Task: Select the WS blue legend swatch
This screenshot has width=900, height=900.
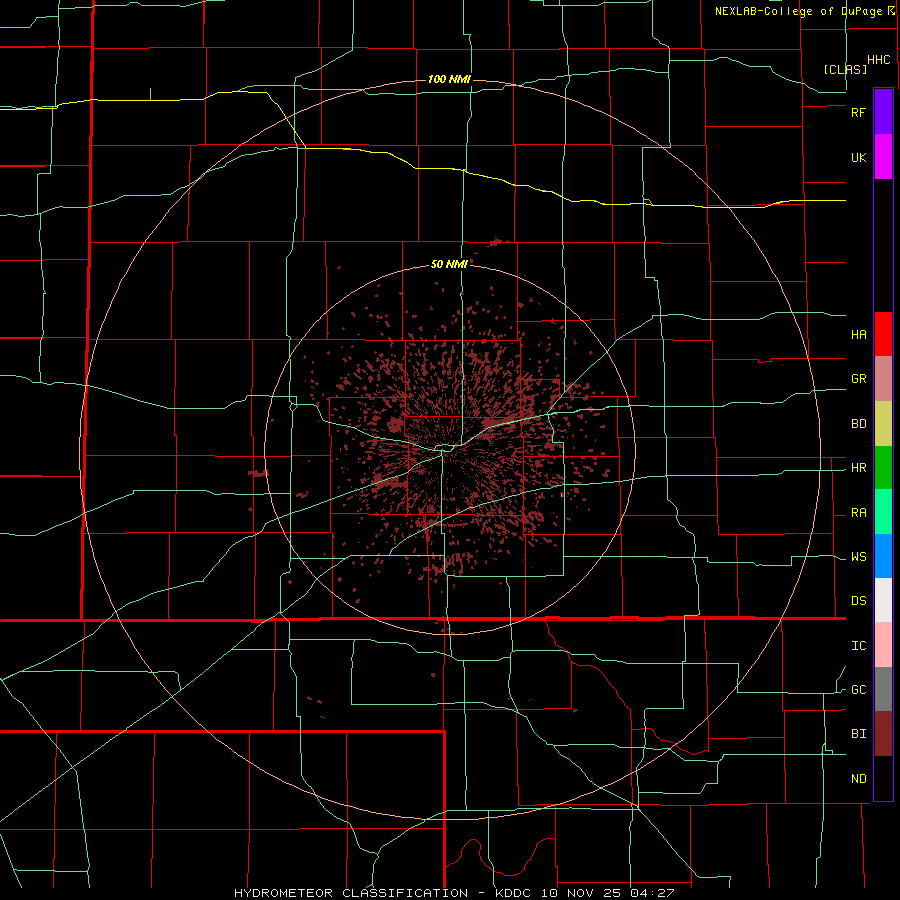Action: point(883,556)
